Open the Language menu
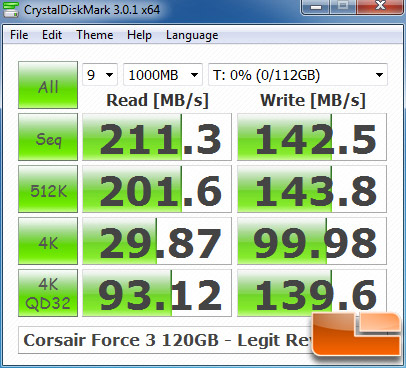 tap(192, 35)
